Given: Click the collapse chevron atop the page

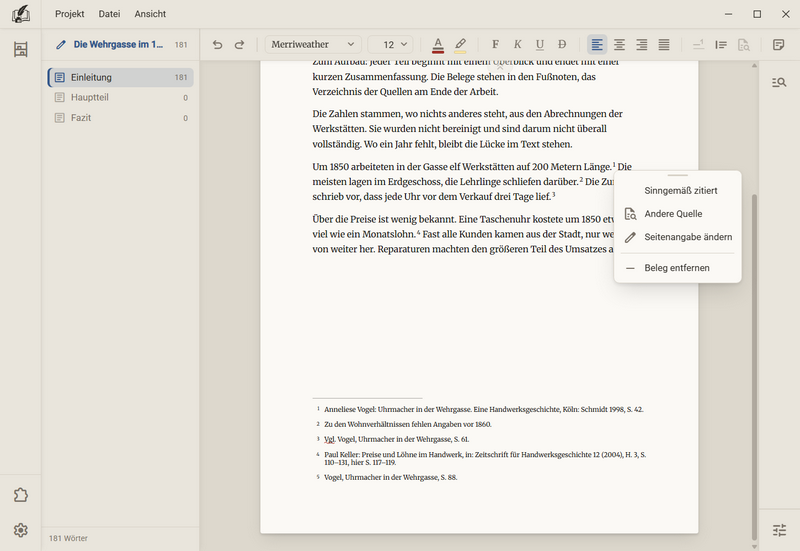Looking at the screenshot, I should pyautogui.click(x=500, y=66).
